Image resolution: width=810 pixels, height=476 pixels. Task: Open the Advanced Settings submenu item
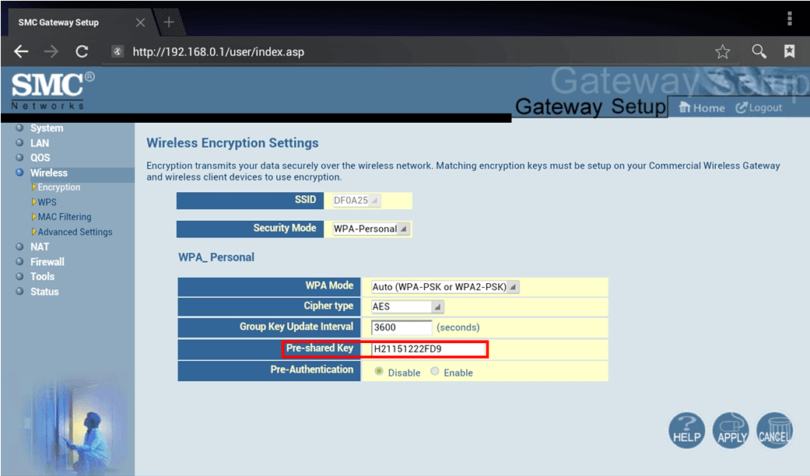[x=75, y=232]
